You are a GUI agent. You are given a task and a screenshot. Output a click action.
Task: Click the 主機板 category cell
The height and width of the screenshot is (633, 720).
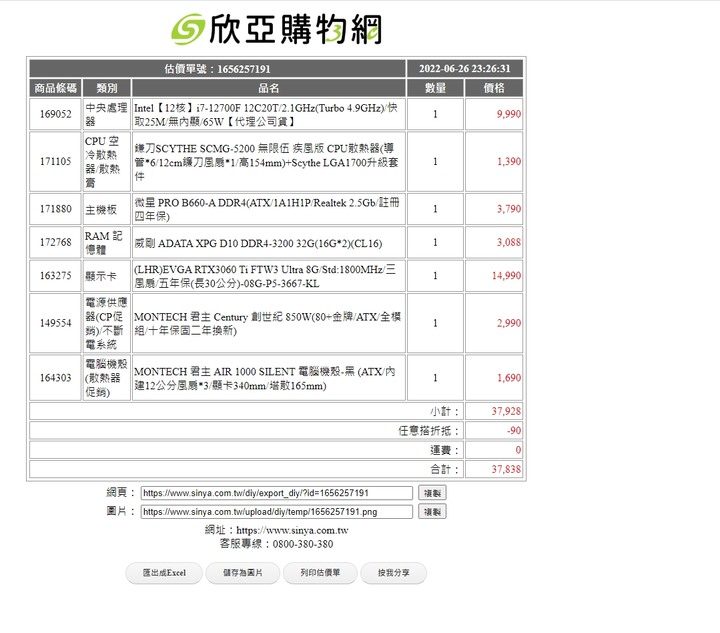coord(107,209)
